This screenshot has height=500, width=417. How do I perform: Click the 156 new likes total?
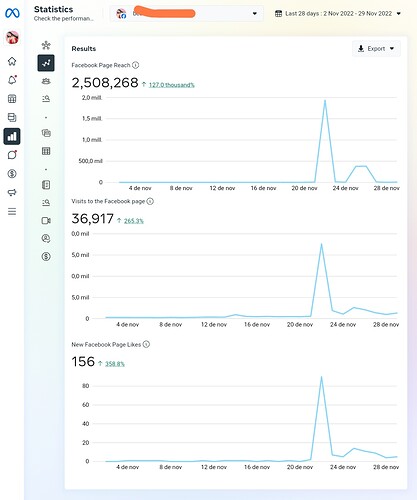point(83,362)
